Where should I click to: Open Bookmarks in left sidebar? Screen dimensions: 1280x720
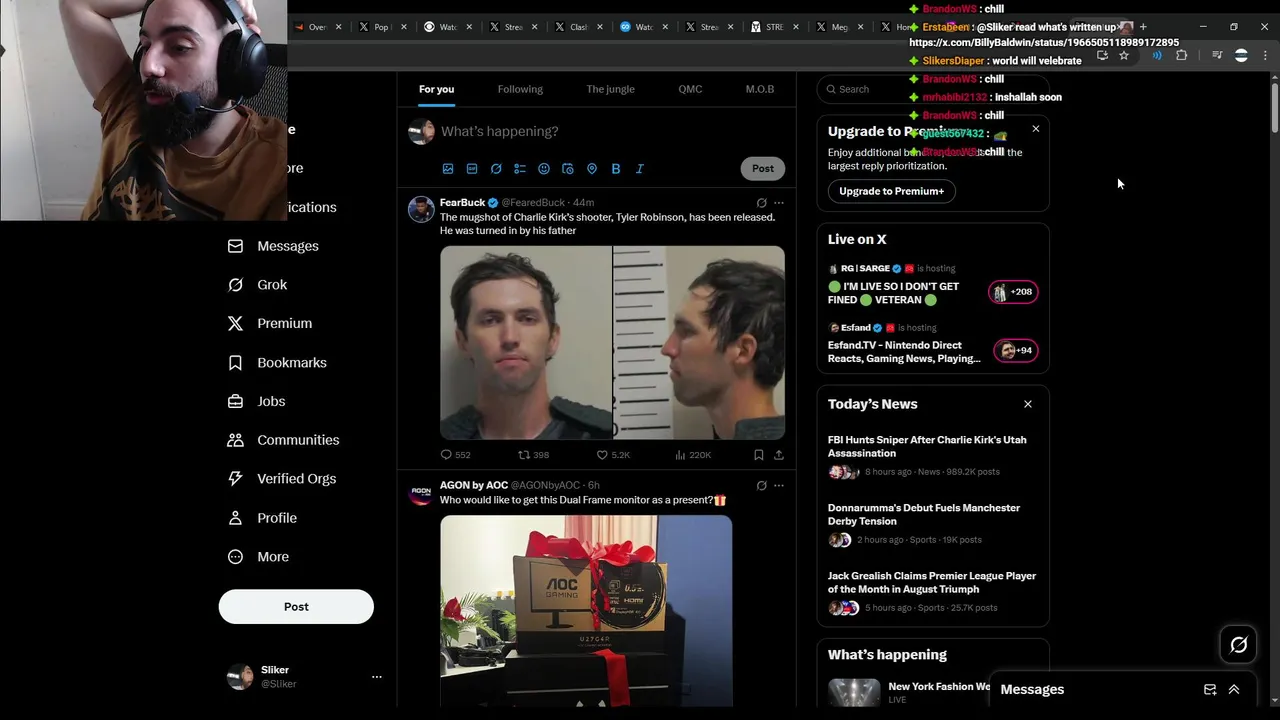coord(277,363)
